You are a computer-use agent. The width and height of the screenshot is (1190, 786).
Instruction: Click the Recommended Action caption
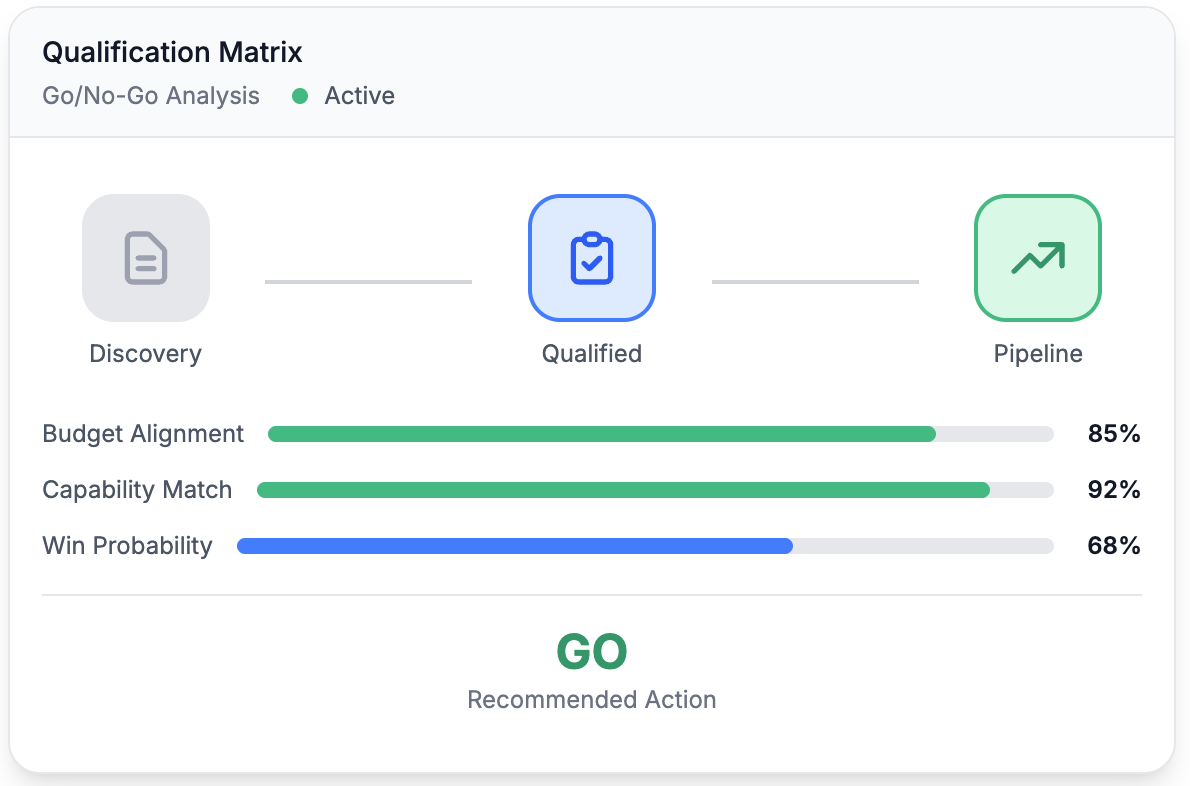[x=592, y=700]
